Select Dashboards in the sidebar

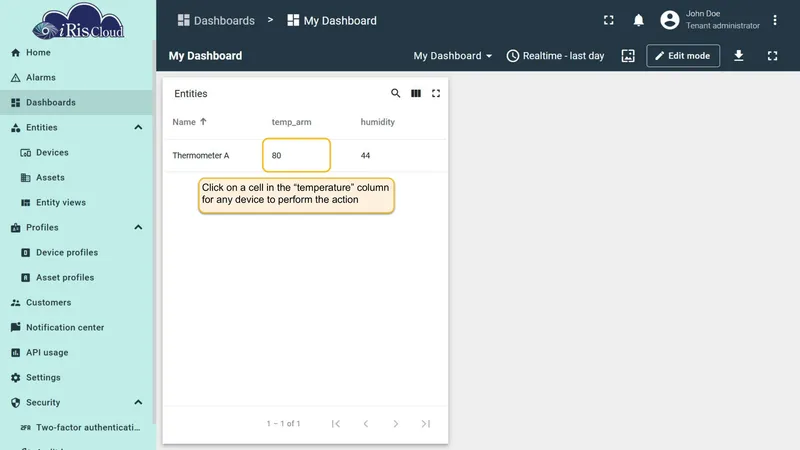pyautogui.click(x=77, y=103)
